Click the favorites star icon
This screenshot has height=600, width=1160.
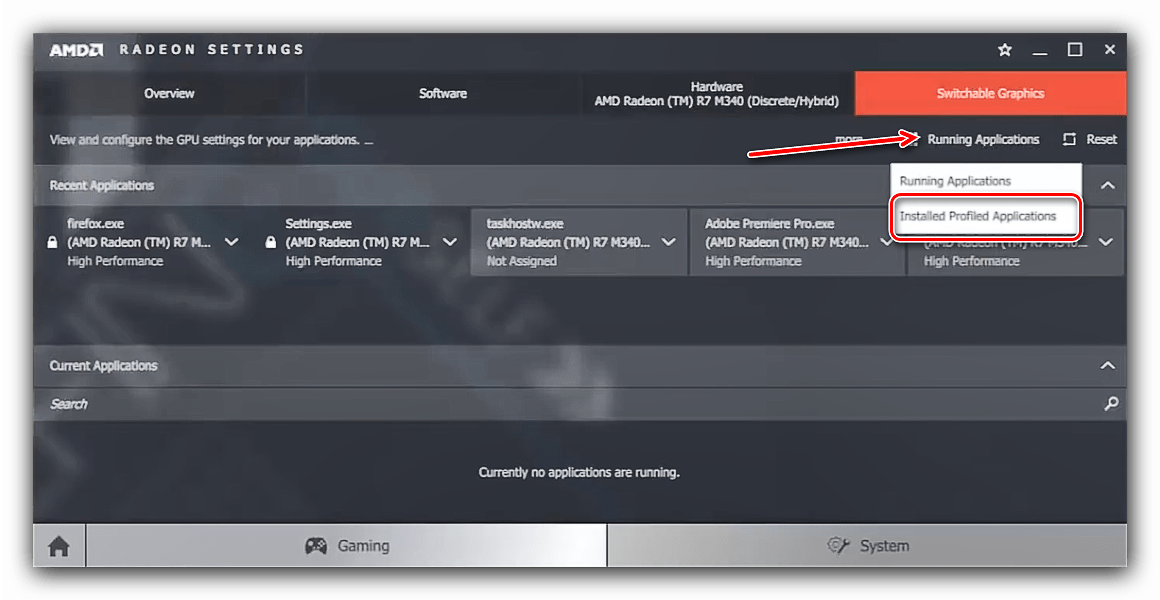click(x=1005, y=50)
